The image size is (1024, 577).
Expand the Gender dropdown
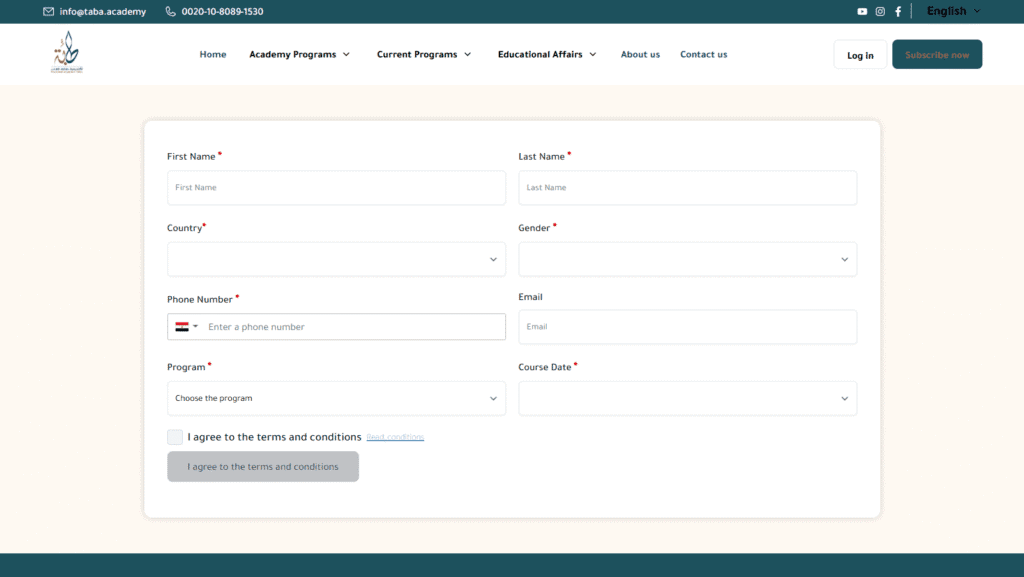click(687, 259)
